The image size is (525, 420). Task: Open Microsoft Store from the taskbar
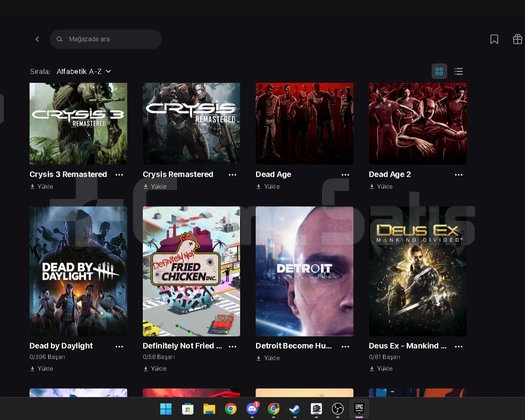188,409
